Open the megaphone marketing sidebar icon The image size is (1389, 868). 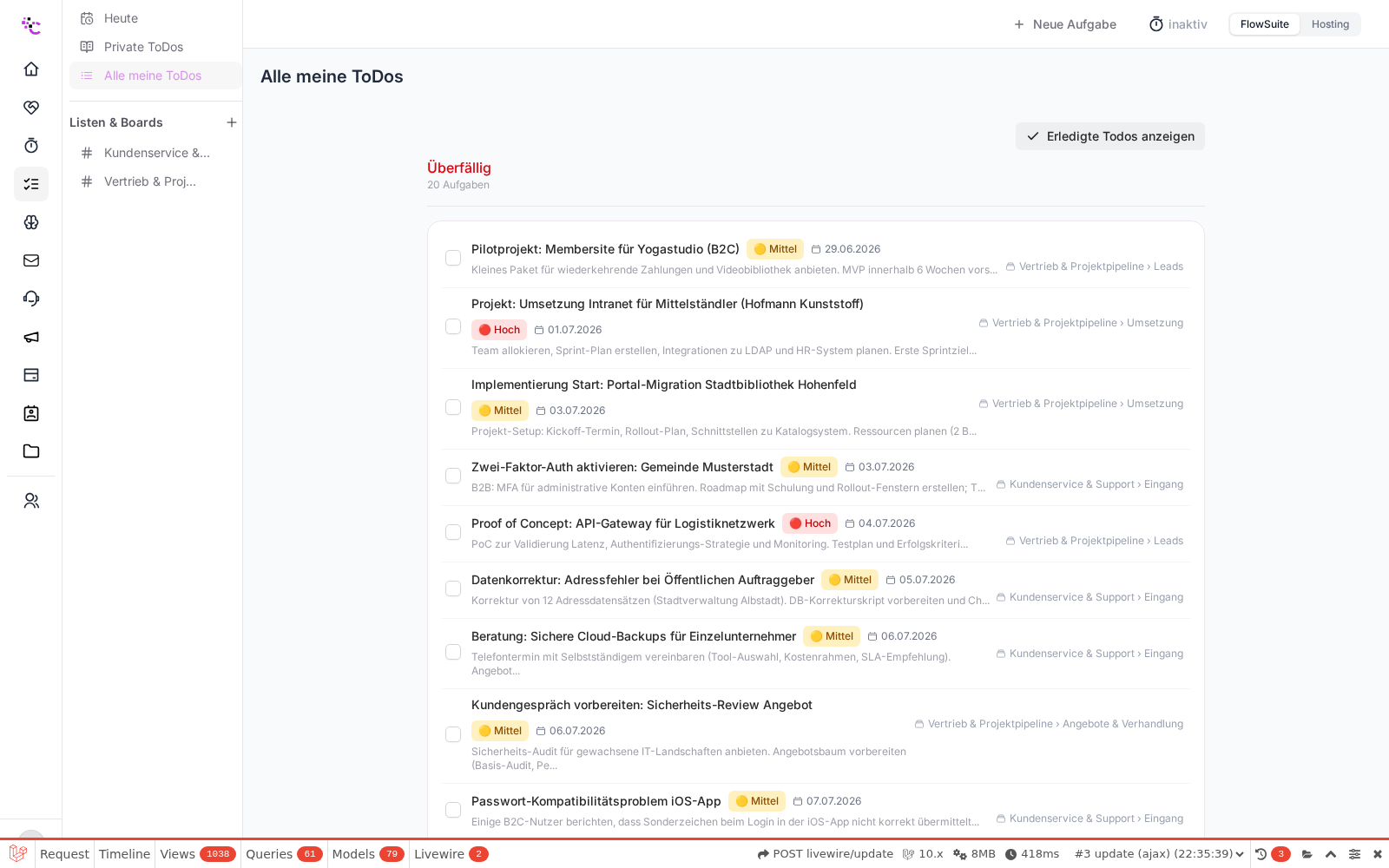[31, 337]
